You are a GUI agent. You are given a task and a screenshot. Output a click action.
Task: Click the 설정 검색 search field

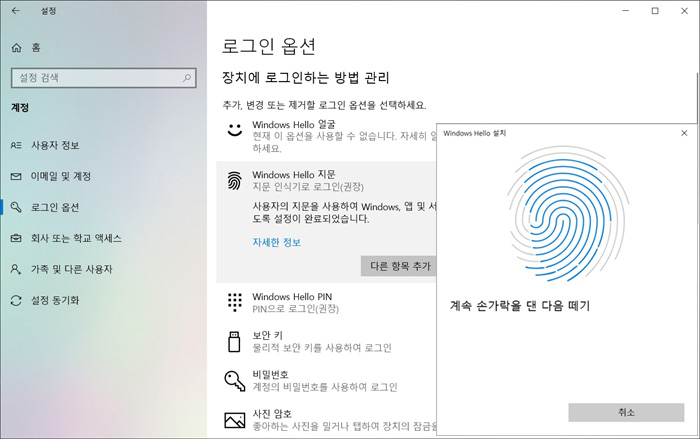click(x=104, y=78)
